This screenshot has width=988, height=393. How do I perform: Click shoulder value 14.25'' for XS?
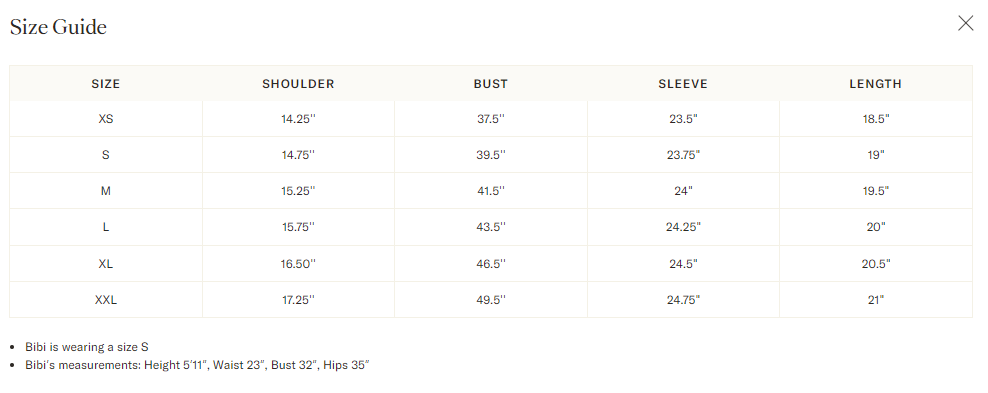(x=298, y=118)
